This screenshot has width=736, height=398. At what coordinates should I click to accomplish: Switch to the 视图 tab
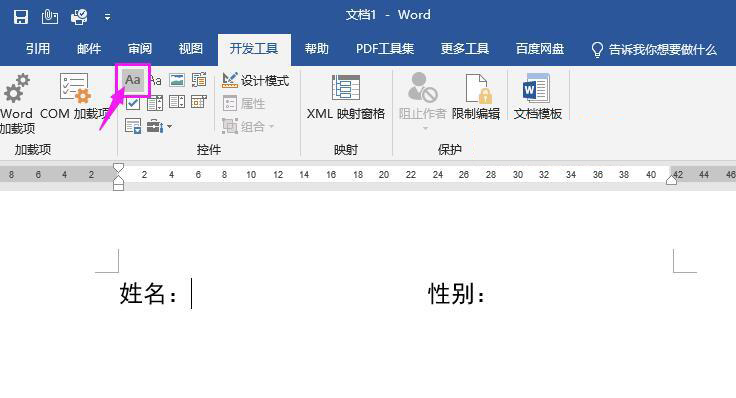(x=191, y=49)
